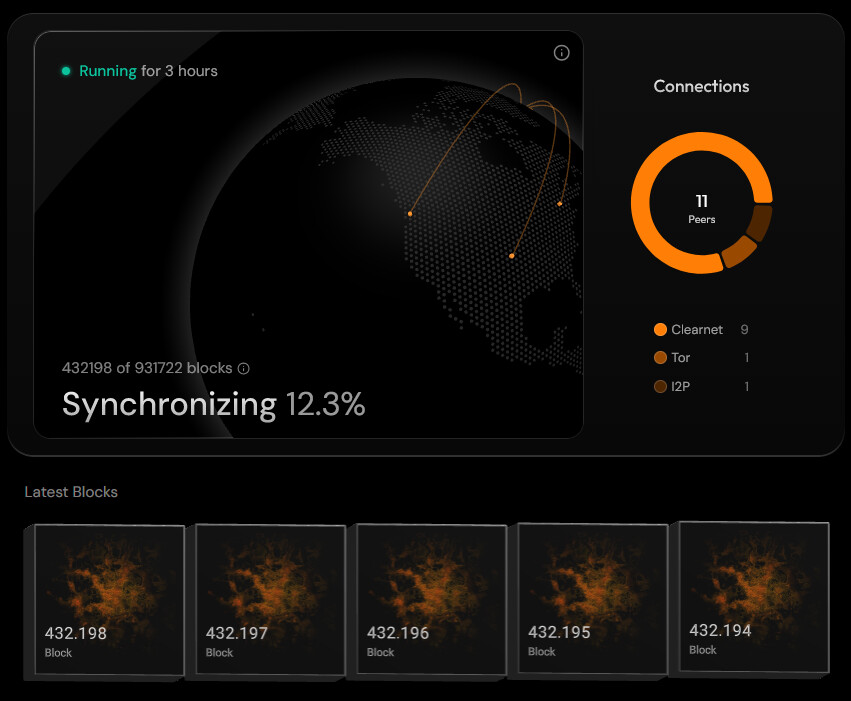Viewport: 851px width, 701px height.
Task: Open block 432.198 tile
Action: click(x=109, y=600)
